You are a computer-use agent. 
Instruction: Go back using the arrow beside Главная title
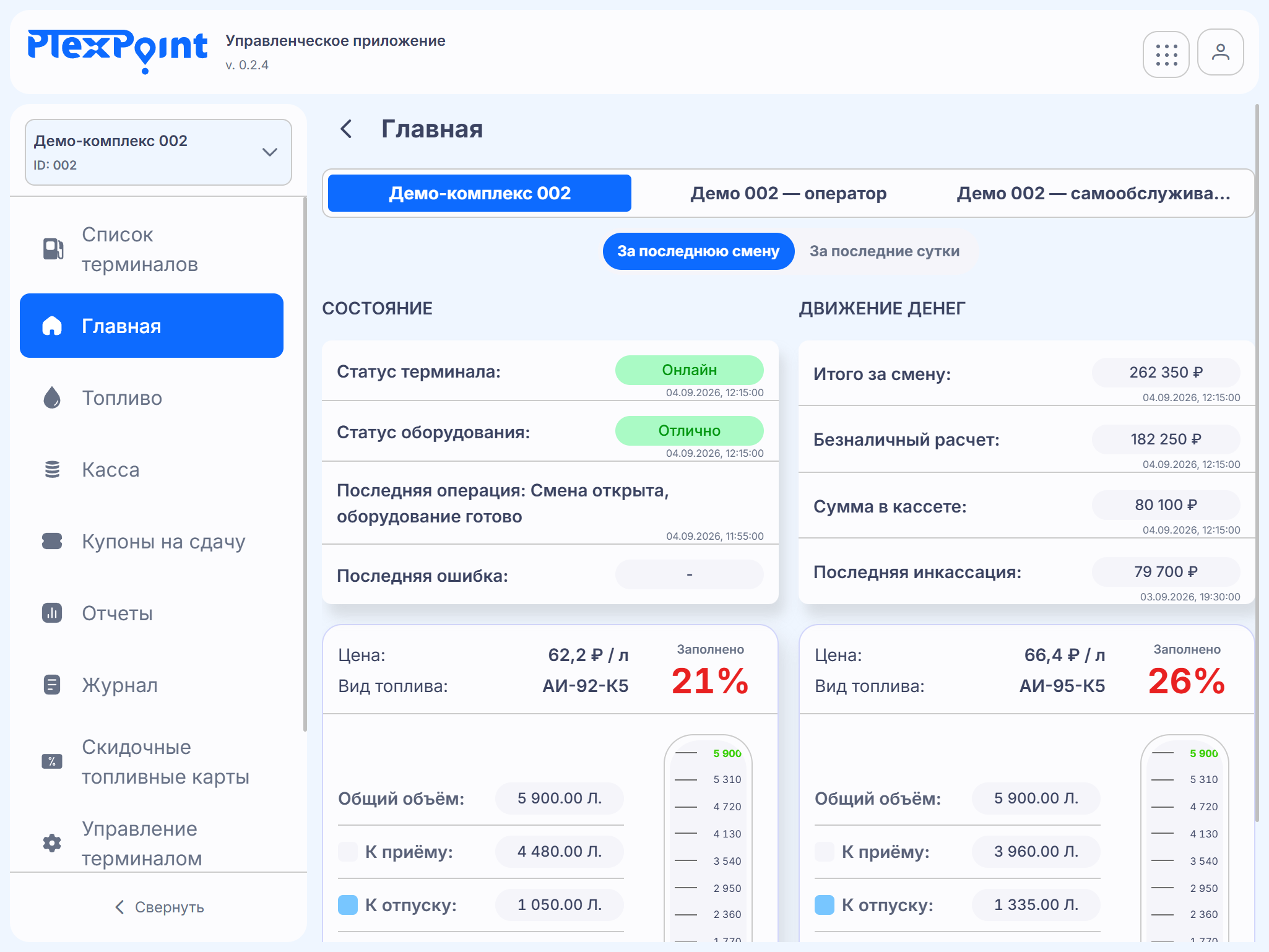click(346, 129)
